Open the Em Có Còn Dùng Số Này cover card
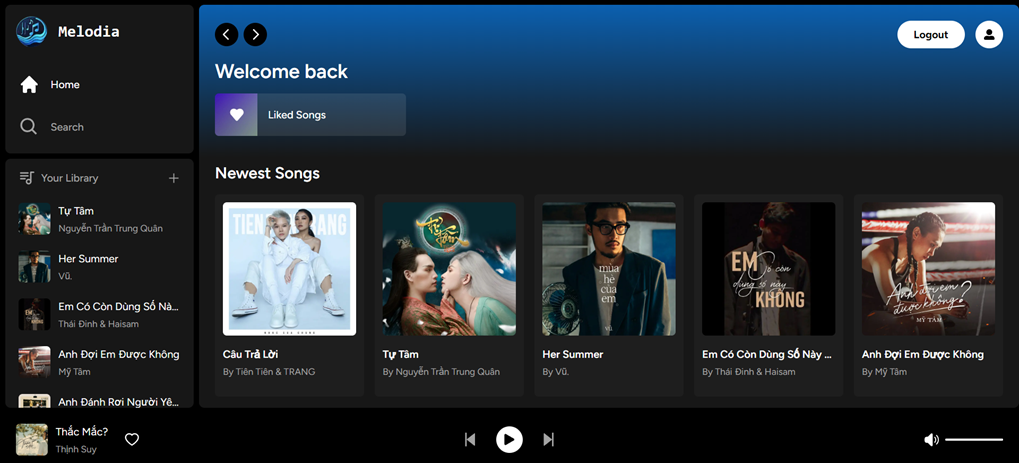Screen dimensions: 1019x463 pyautogui.click(x=768, y=269)
